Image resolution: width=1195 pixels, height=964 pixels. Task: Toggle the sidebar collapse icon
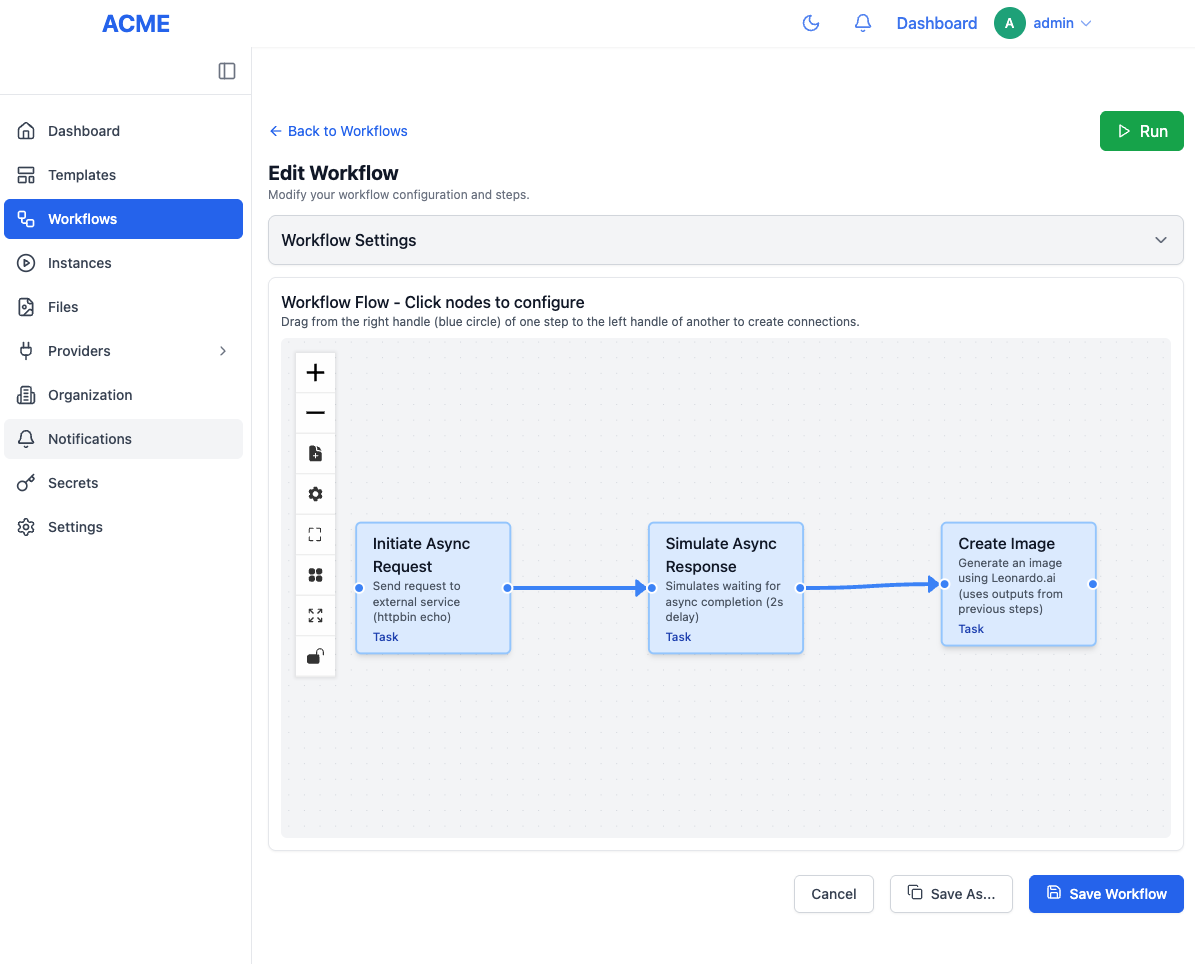[x=227, y=71]
